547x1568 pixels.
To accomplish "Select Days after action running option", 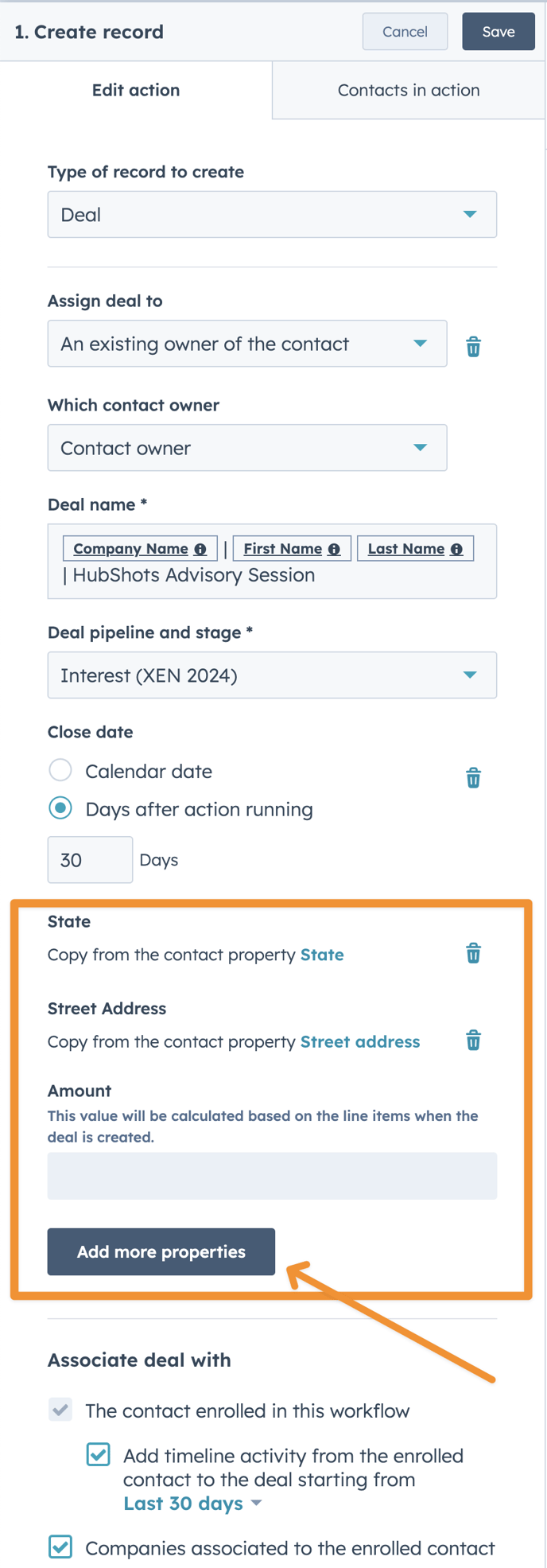I will (60, 808).
